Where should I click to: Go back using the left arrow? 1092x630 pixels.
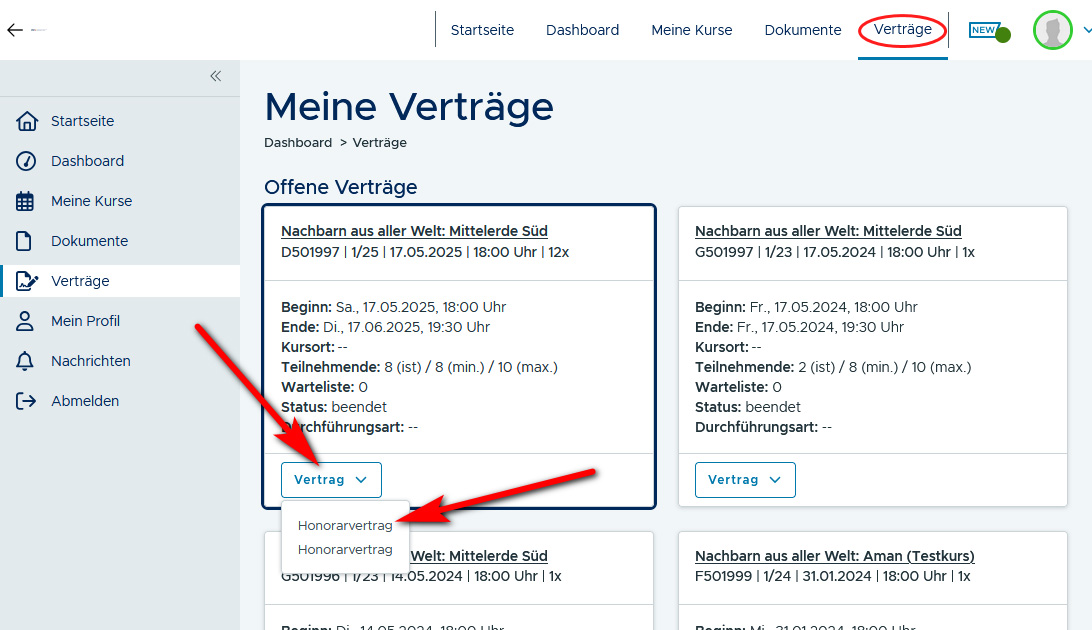click(x=14, y=30)
